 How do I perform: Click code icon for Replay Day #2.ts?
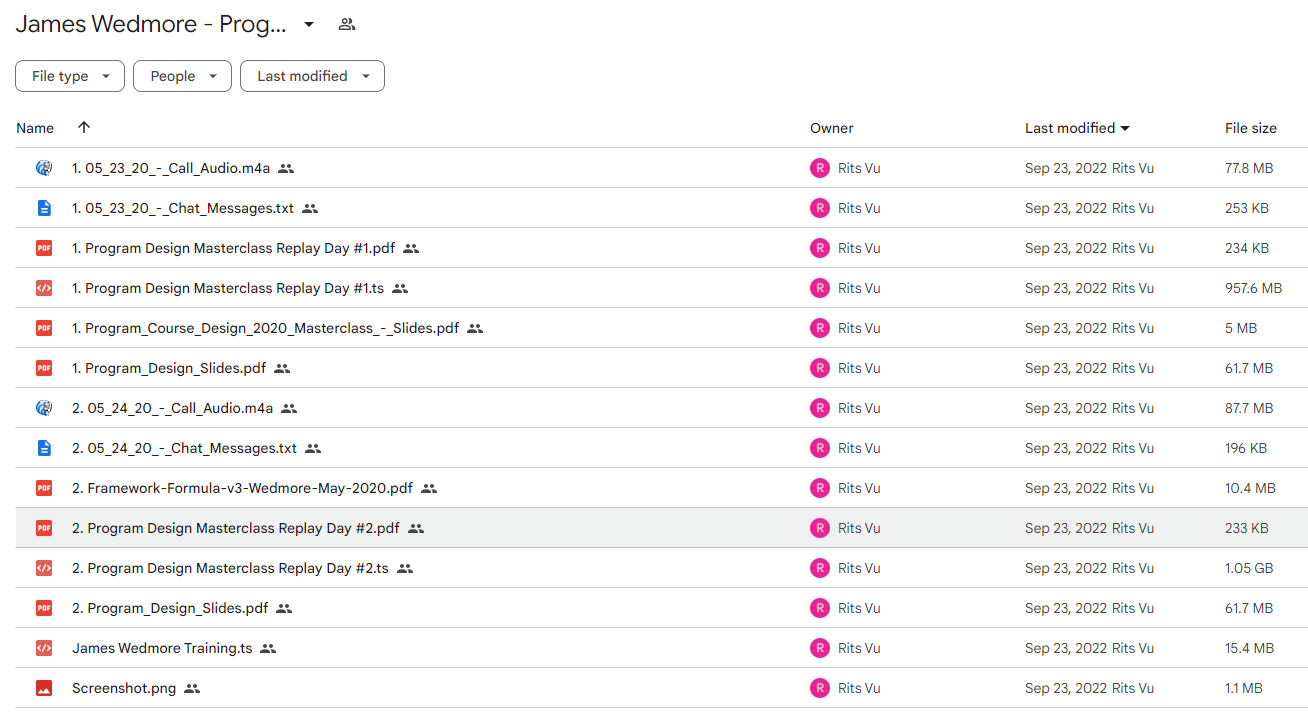point(44,568)
